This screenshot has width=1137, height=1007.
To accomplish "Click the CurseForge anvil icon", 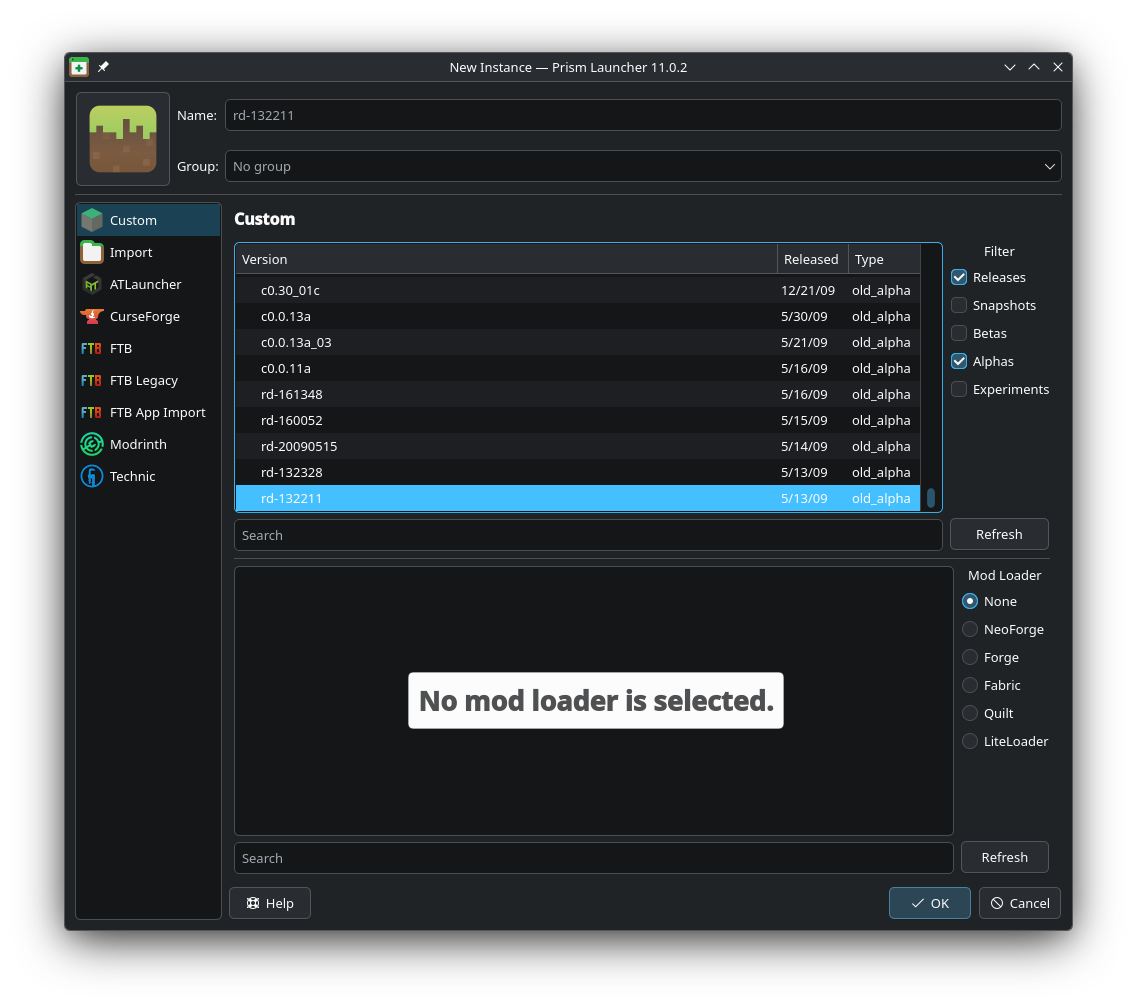I will [92, 316].
